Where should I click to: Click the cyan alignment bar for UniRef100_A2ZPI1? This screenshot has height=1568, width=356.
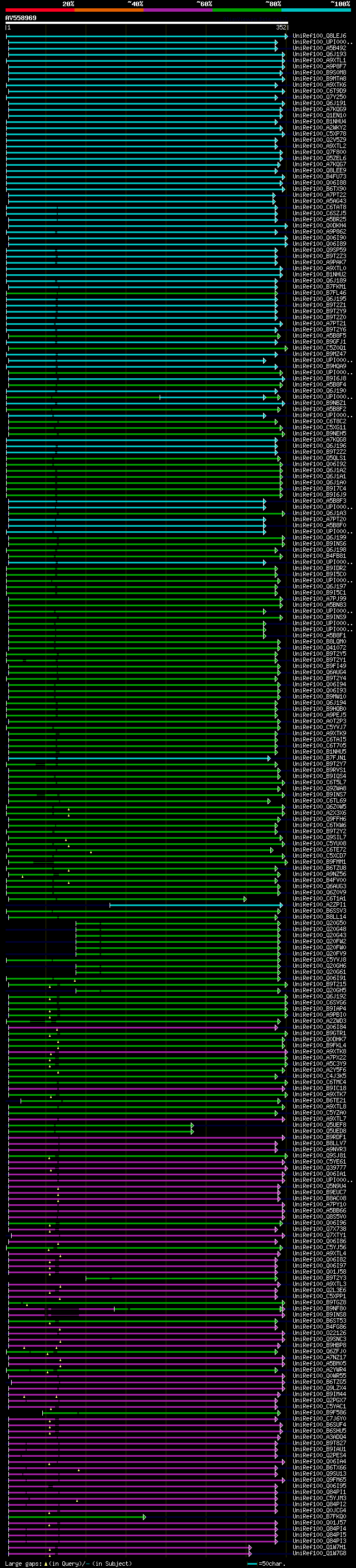(x=196, y=905)
